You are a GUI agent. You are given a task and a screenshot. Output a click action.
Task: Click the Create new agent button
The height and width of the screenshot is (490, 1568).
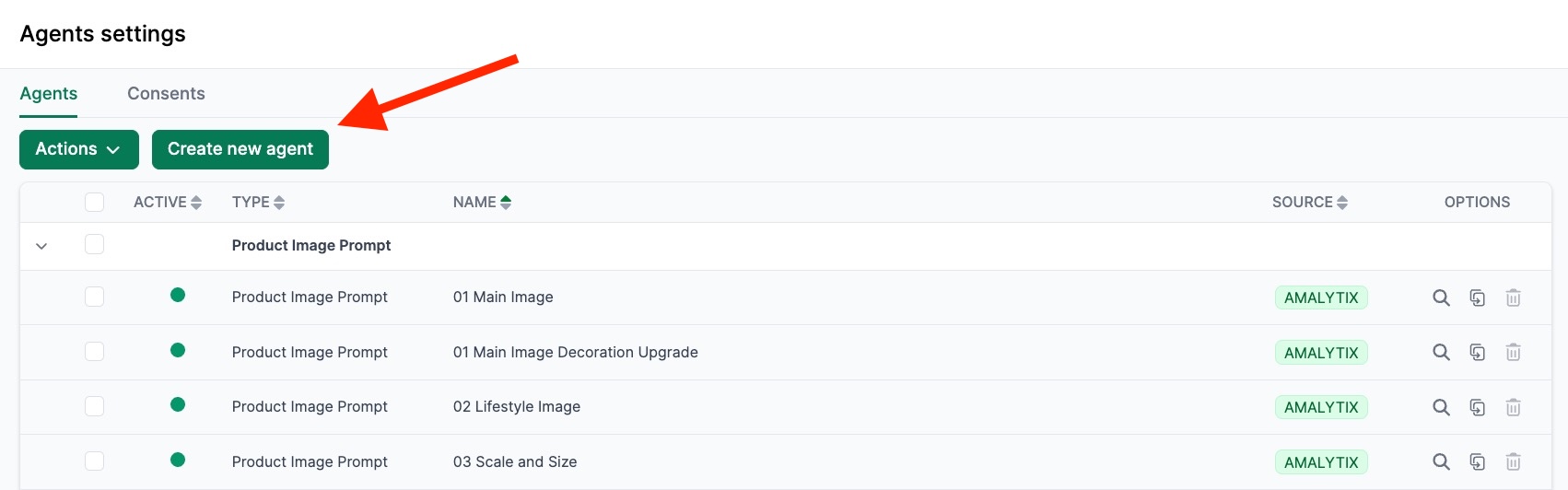(x=240, y=149)
